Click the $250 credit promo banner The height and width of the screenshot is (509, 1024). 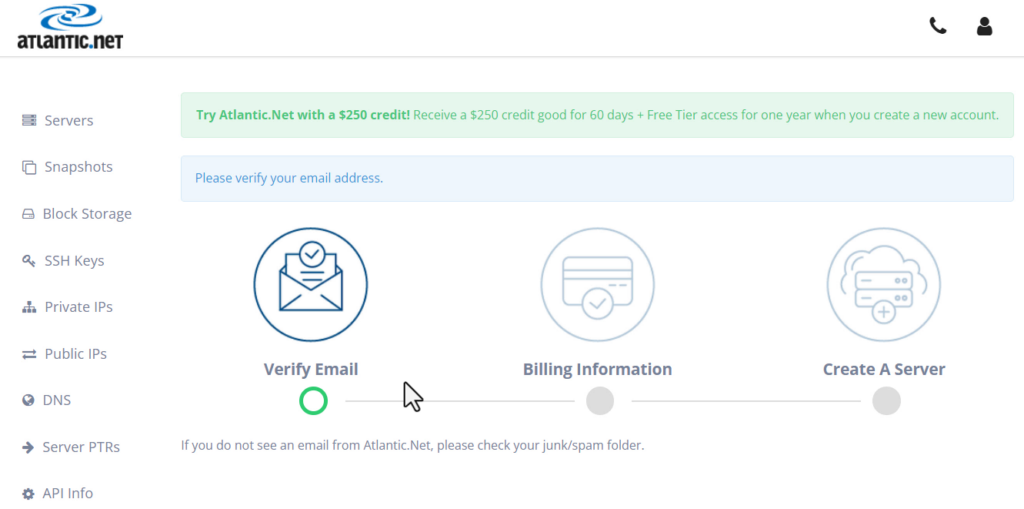tap(598, 115)
